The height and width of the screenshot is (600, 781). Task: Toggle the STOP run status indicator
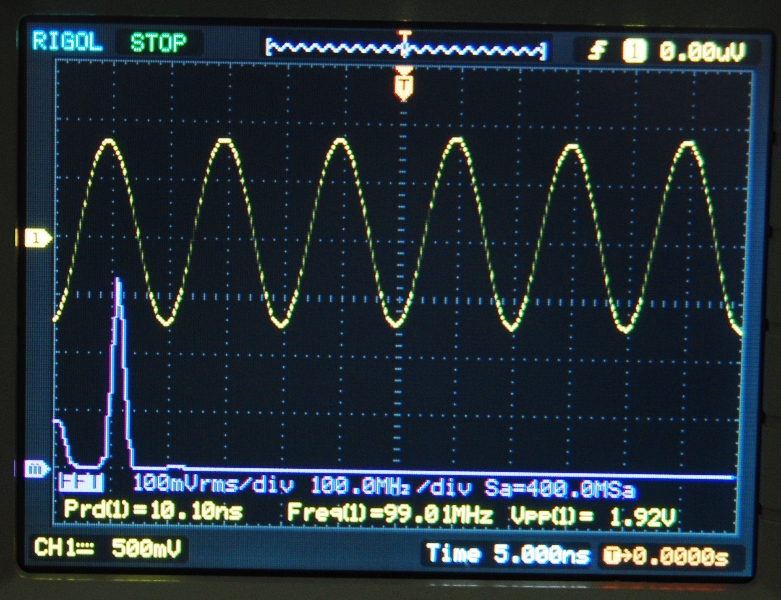click(x=158, y=43)
